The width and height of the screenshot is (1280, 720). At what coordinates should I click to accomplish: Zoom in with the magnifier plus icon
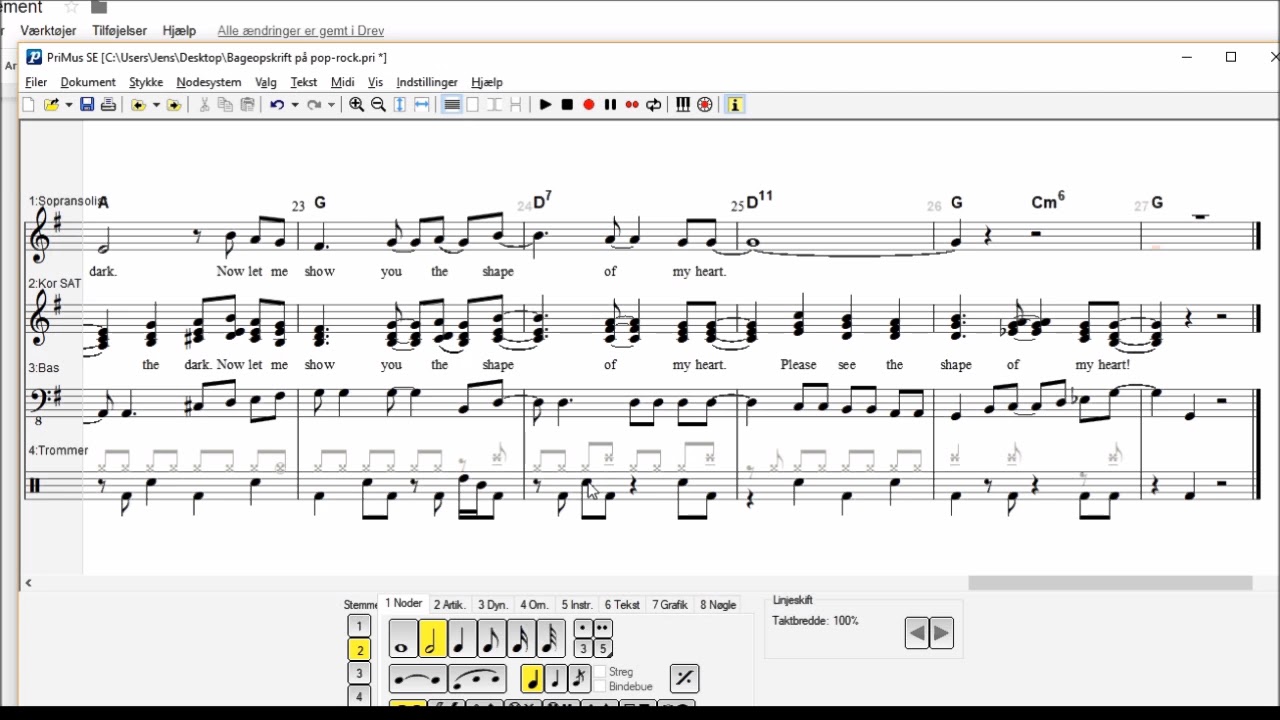356,105
